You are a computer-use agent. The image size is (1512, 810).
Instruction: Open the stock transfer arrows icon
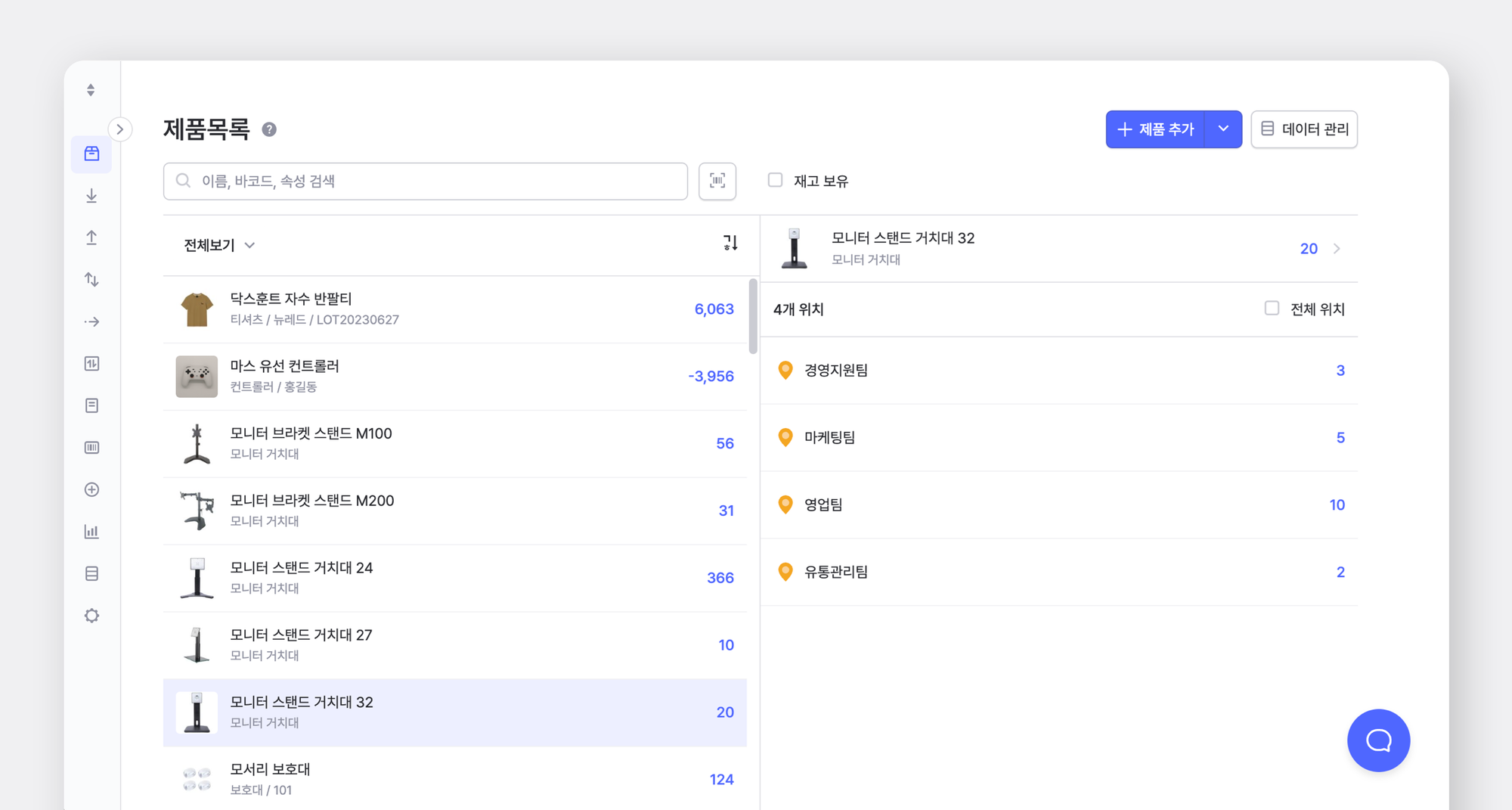pyautogui.click(x=91, y=279)
